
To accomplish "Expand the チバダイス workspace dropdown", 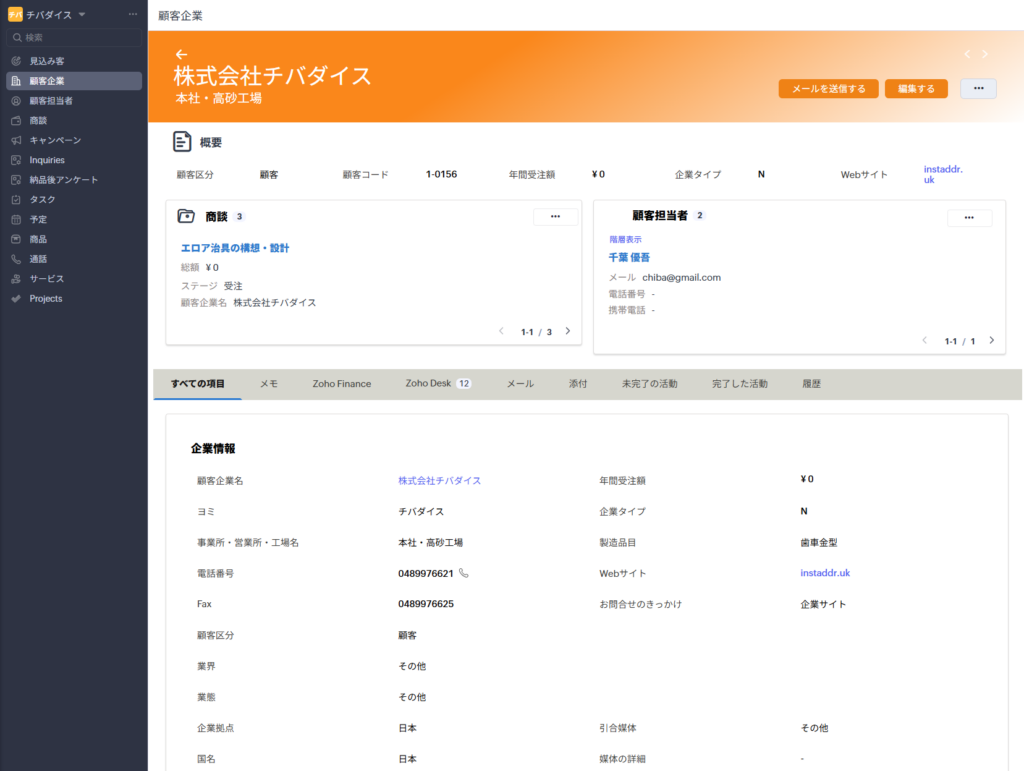I will point(82,14).
